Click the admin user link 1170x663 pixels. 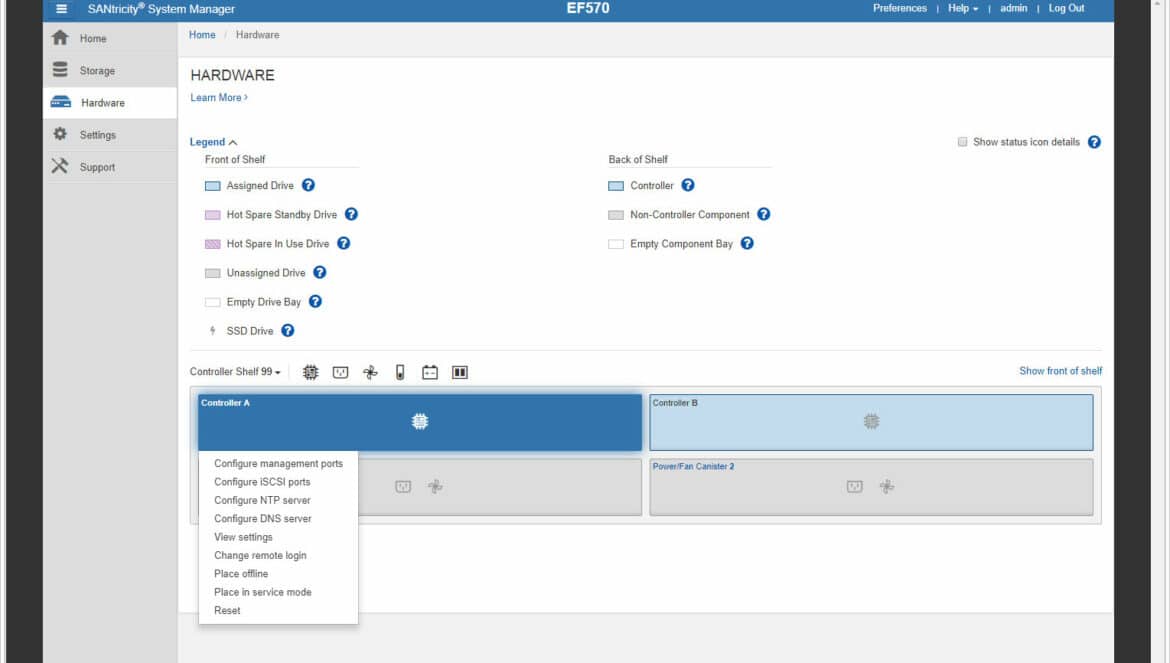pos(1013,8)
